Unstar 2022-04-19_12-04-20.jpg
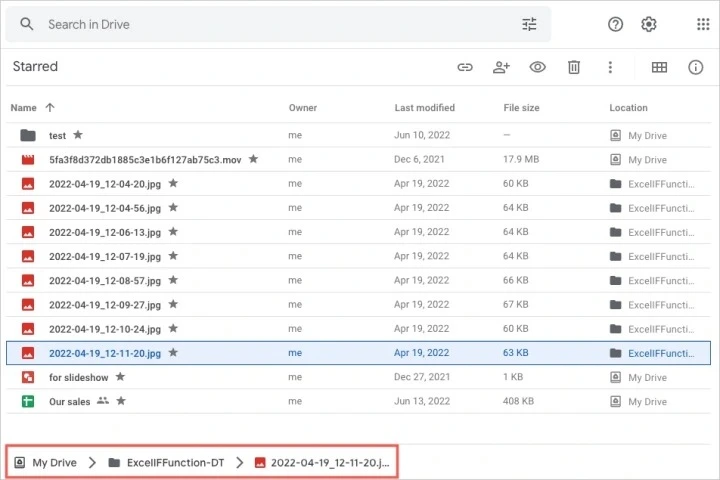This screenshot has width=720, height=480. click(173, 183)
